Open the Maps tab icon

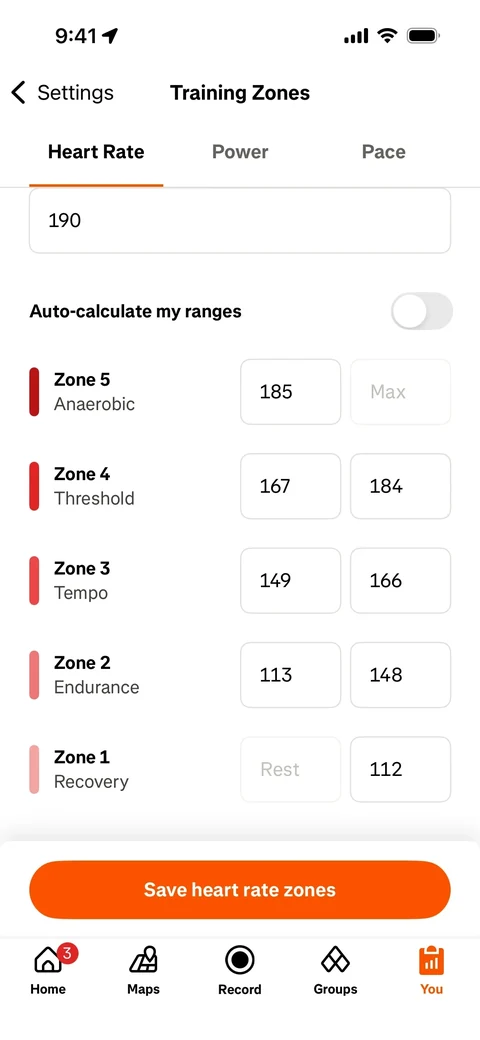click(144, 960)
